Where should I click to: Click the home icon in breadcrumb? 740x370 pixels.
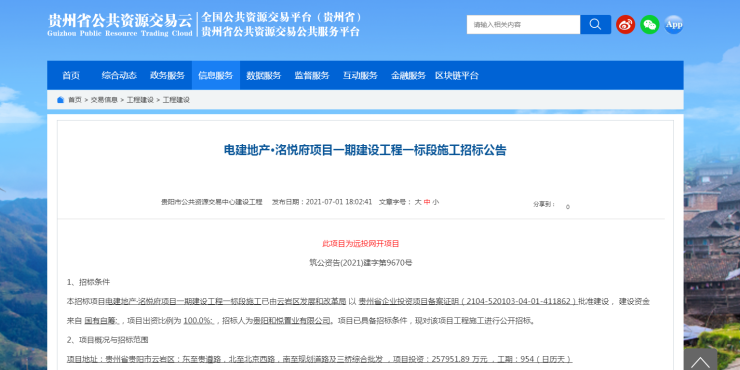point(60,100)
